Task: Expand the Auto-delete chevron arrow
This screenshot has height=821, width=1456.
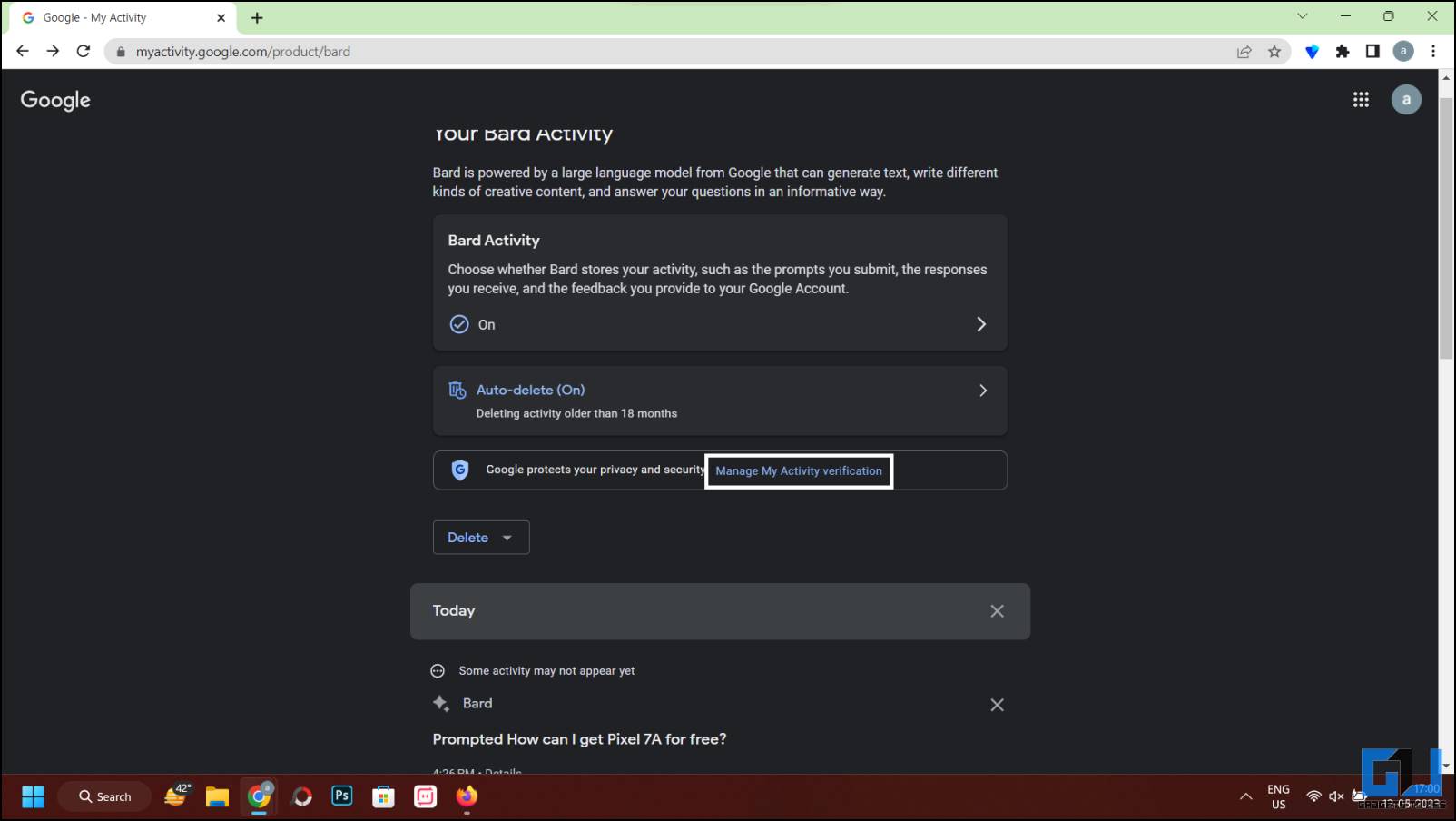Action: click(982, 391)
